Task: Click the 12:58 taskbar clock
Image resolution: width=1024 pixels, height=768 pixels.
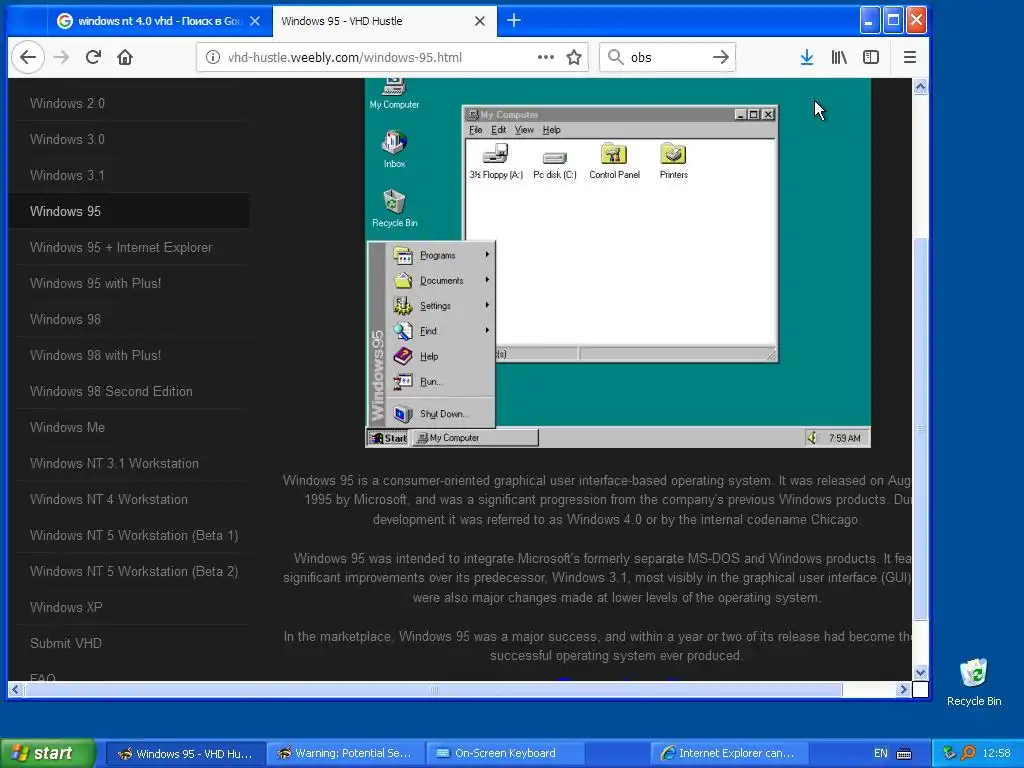Action: click(x=996, y=753)
